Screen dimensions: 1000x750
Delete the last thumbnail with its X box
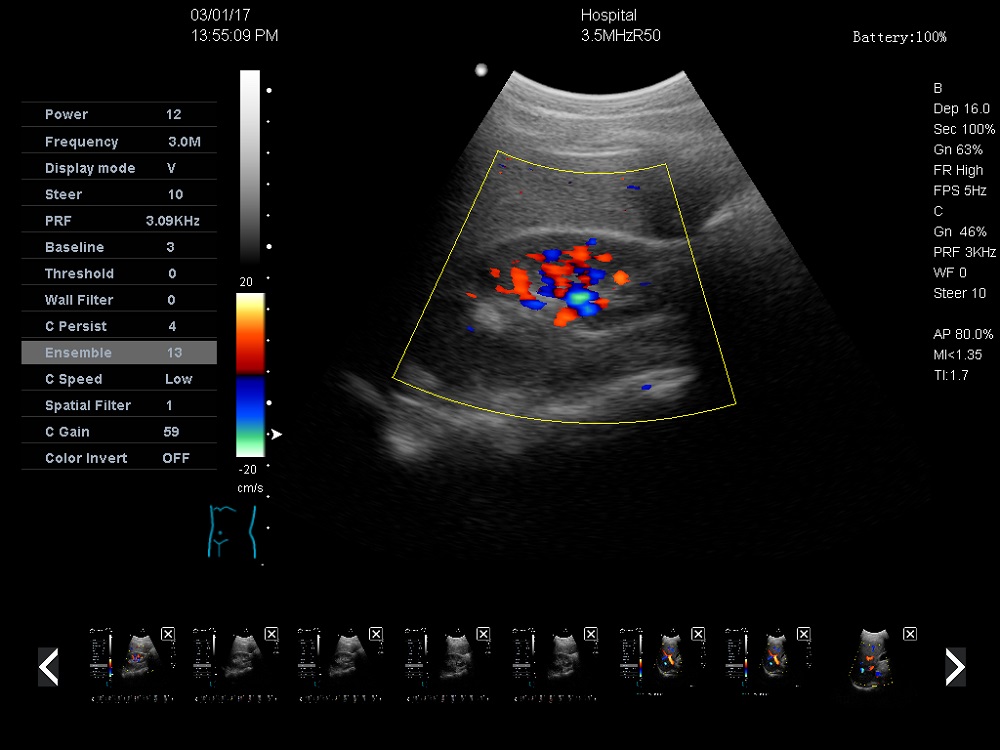tap(910, 634)
